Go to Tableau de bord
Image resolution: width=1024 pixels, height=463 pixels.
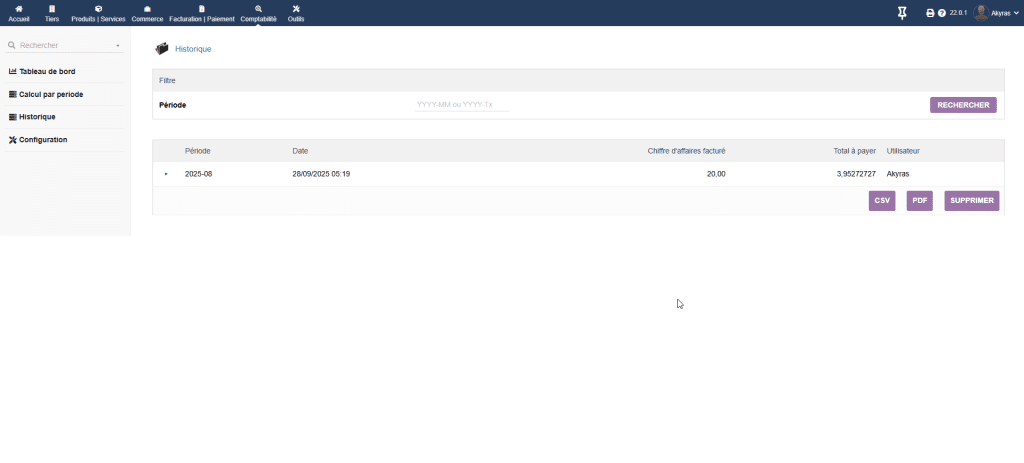pyautogui.click(x=47, y=72)
